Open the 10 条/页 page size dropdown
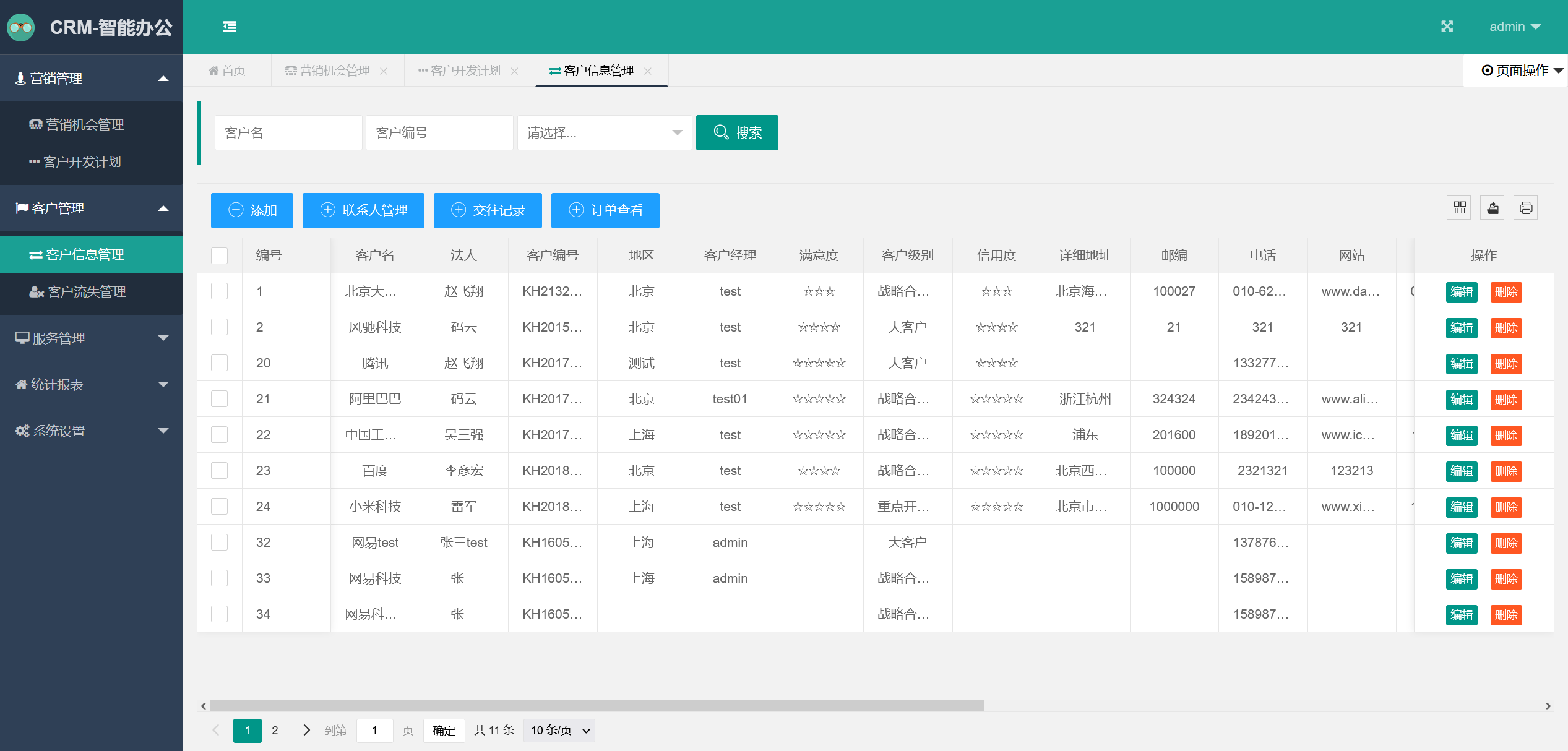This screenshot has height=751, width=1568. 559,730
